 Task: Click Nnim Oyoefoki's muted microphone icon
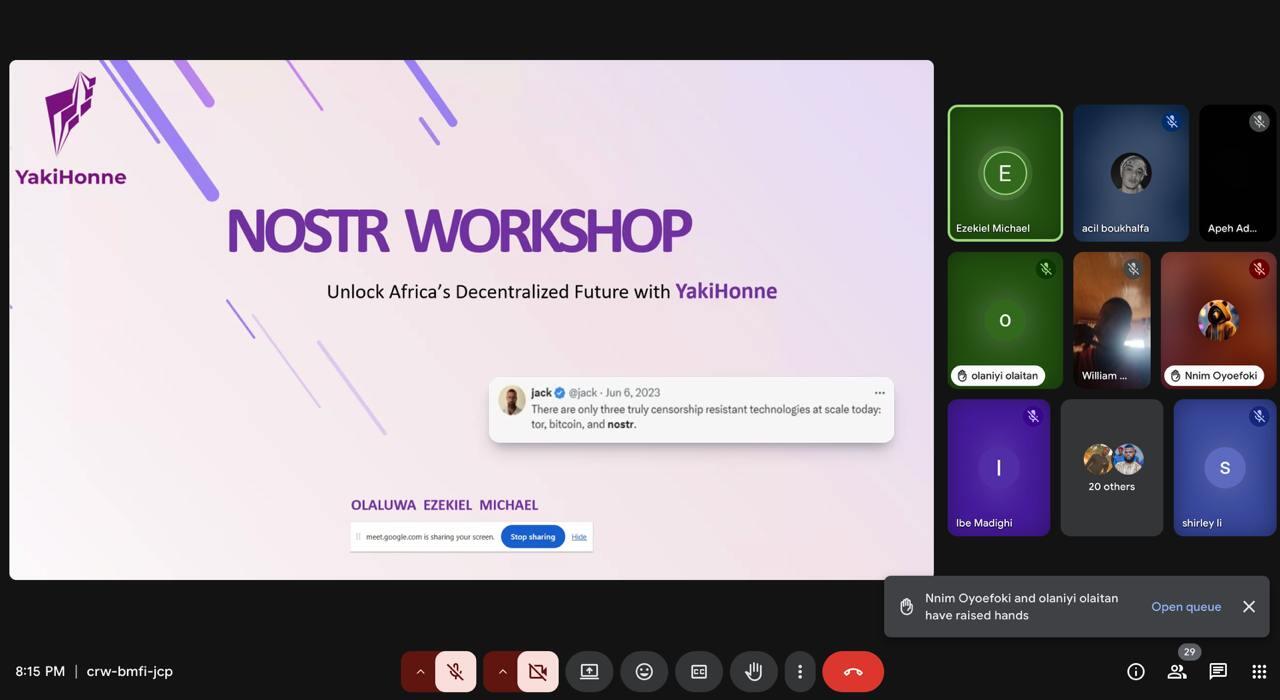[x=1259, y=269]
